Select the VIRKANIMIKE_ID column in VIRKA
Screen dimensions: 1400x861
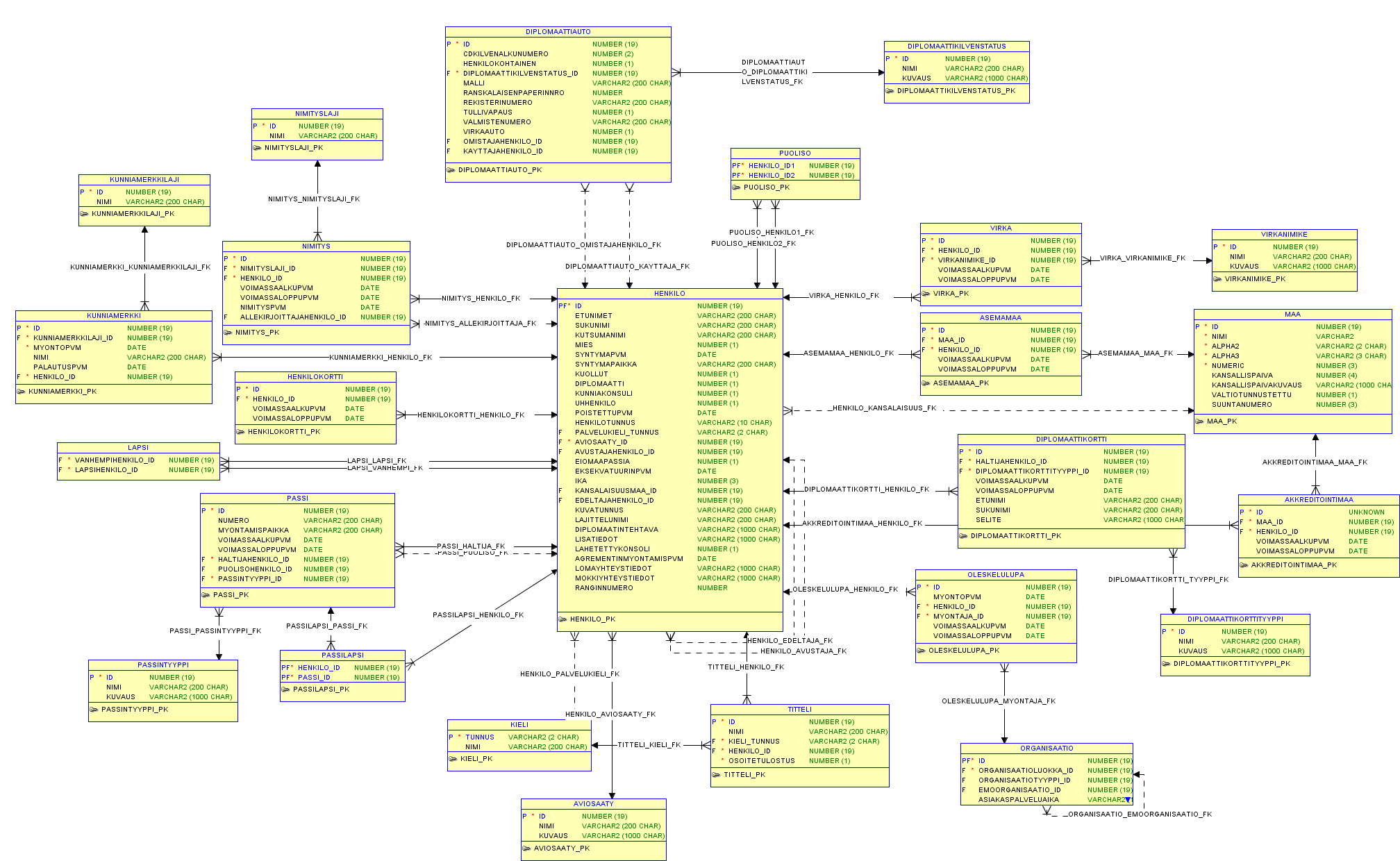1001,260
